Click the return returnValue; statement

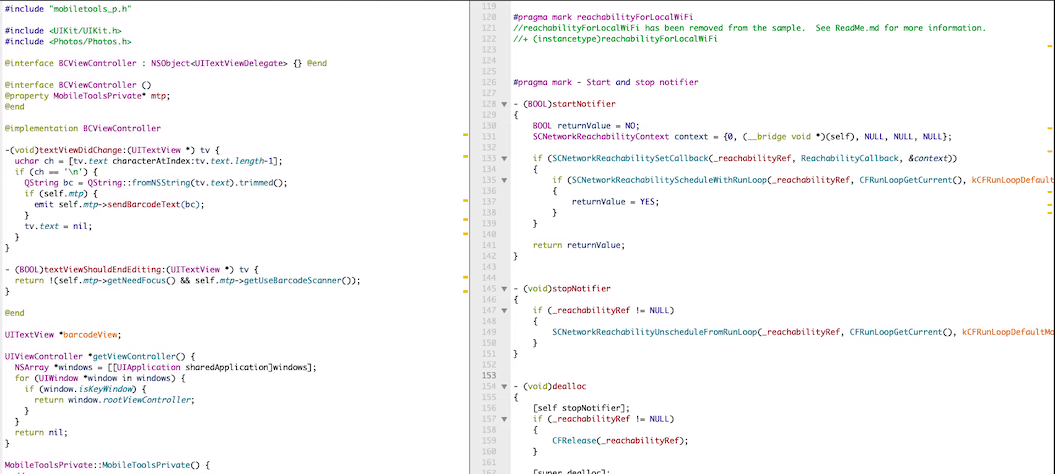tap(579, 245)
